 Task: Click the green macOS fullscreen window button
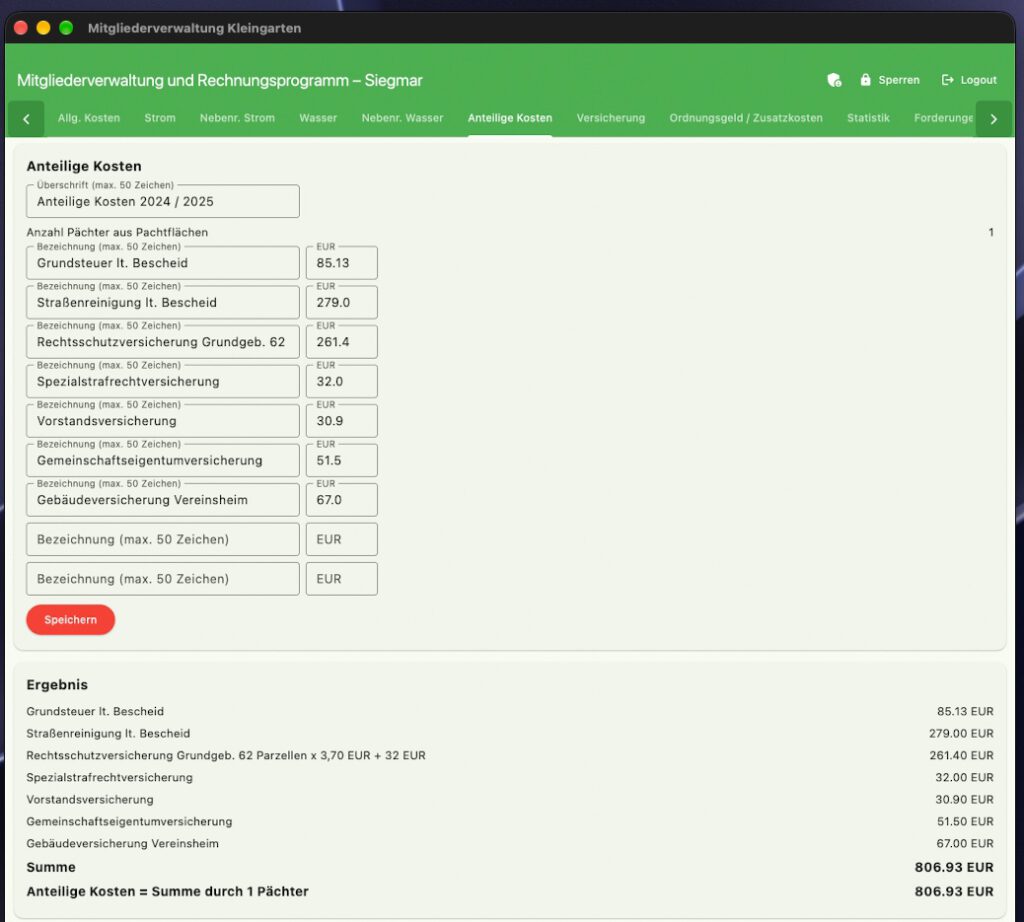click(66, 27)
